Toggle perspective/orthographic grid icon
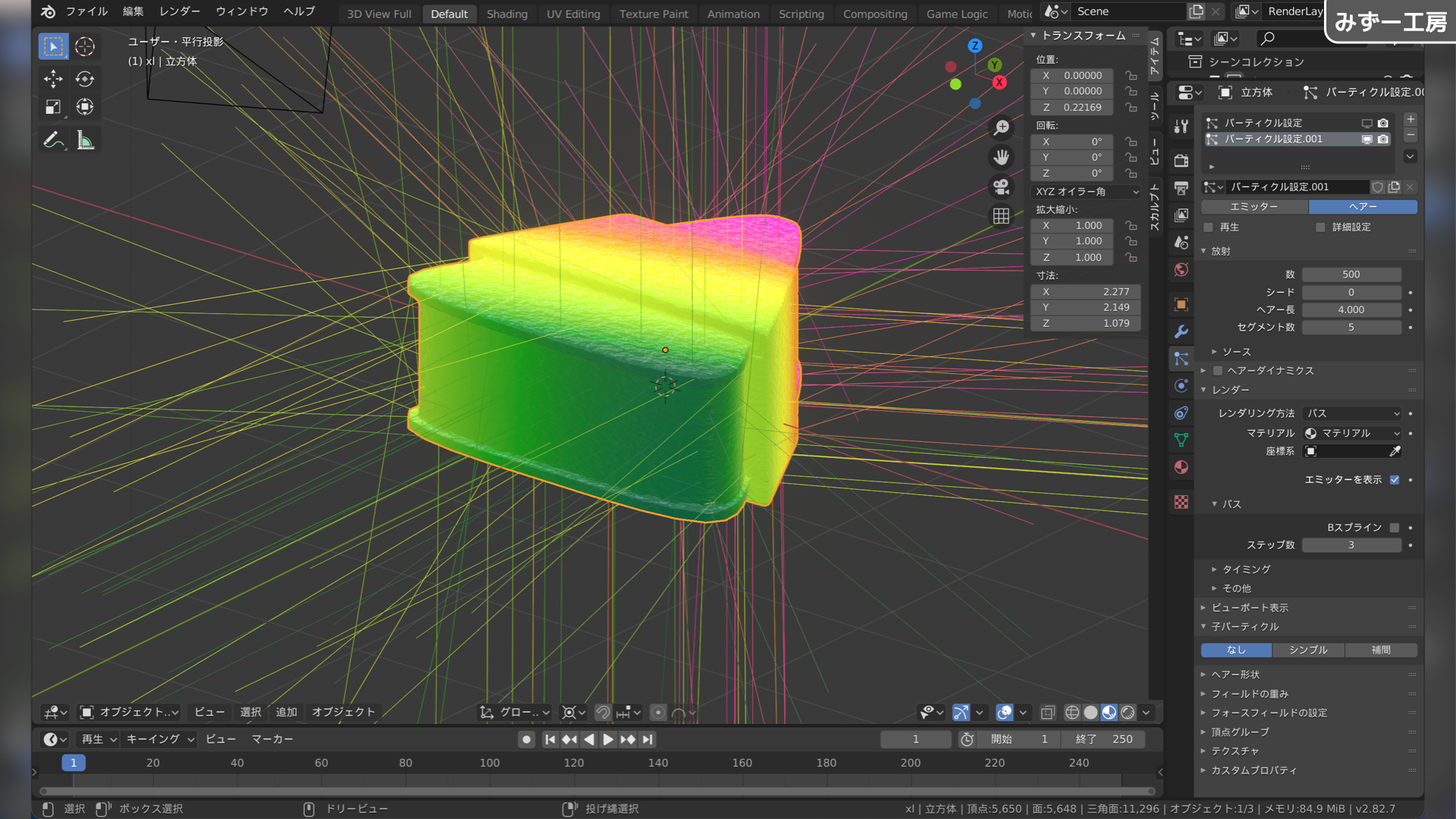The width and height of the screenshot is (1456, 819). point(1001,216)
